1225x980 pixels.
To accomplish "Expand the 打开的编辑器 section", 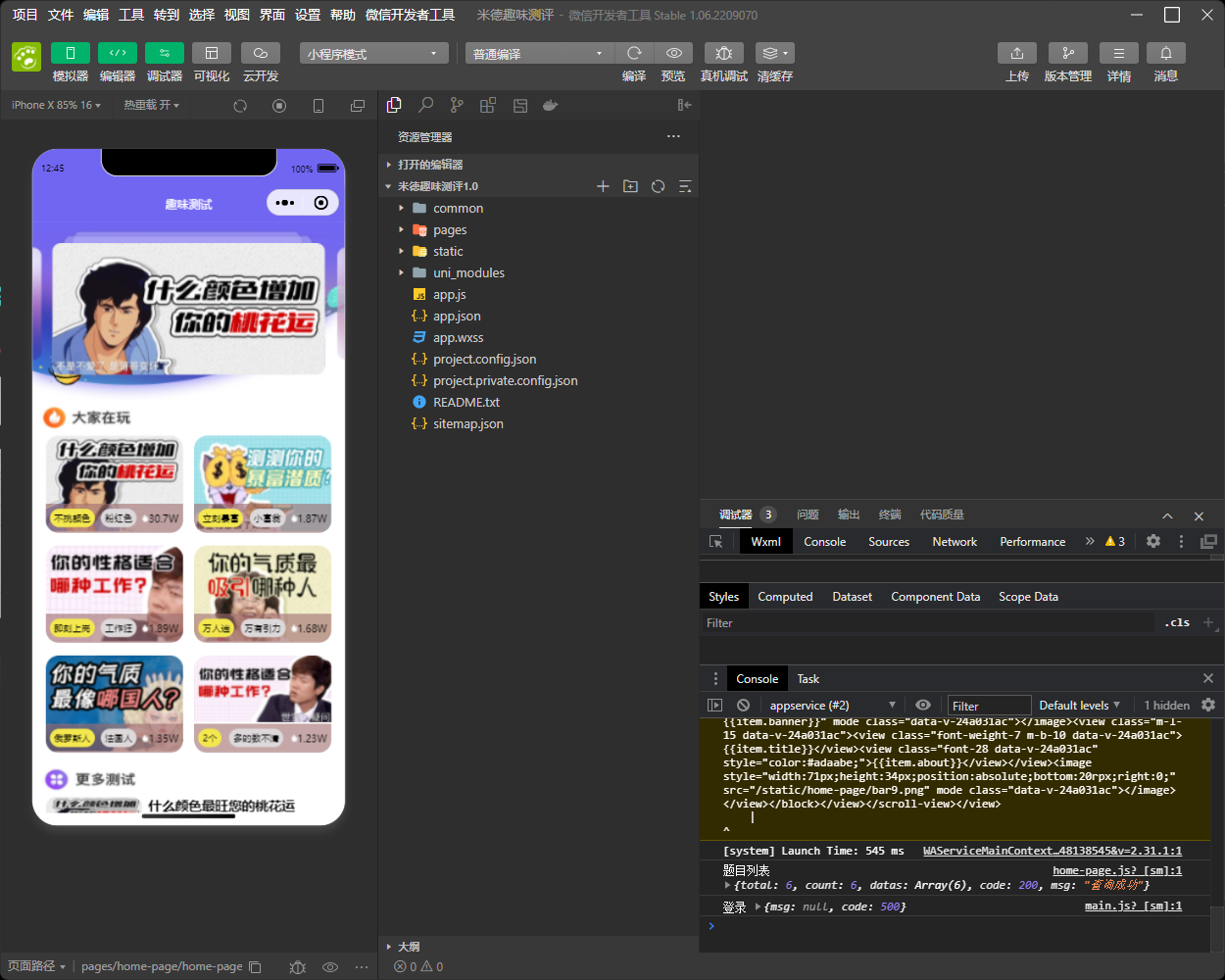I will (539, 165).
